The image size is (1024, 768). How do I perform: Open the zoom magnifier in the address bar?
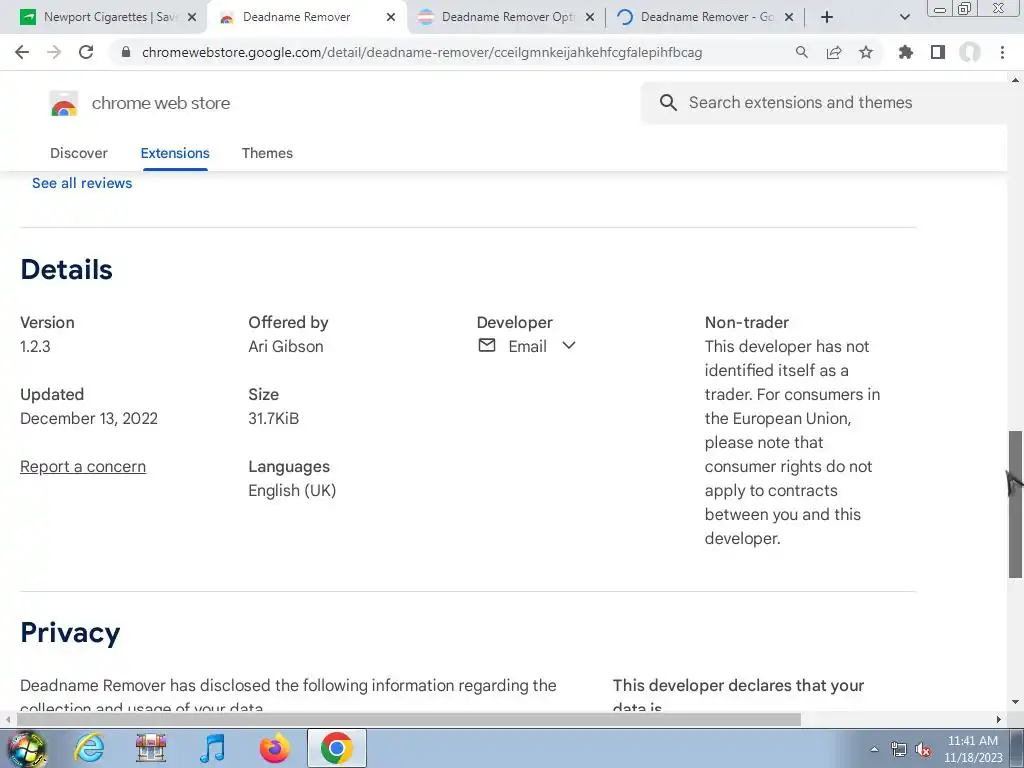click(801, 52)
